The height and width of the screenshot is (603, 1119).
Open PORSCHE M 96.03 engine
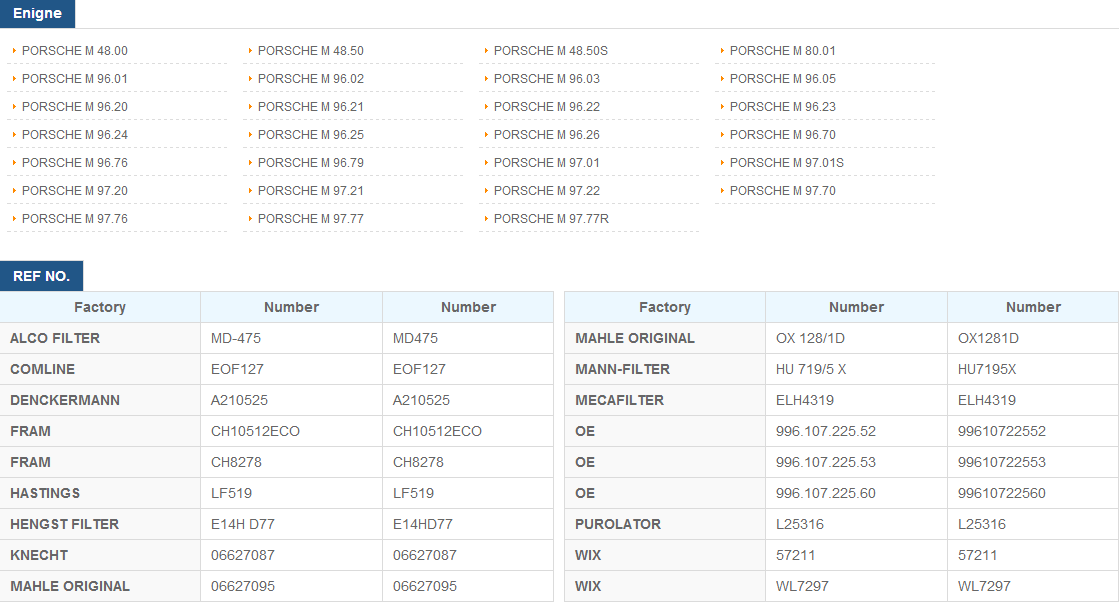[x=547, y=78]
